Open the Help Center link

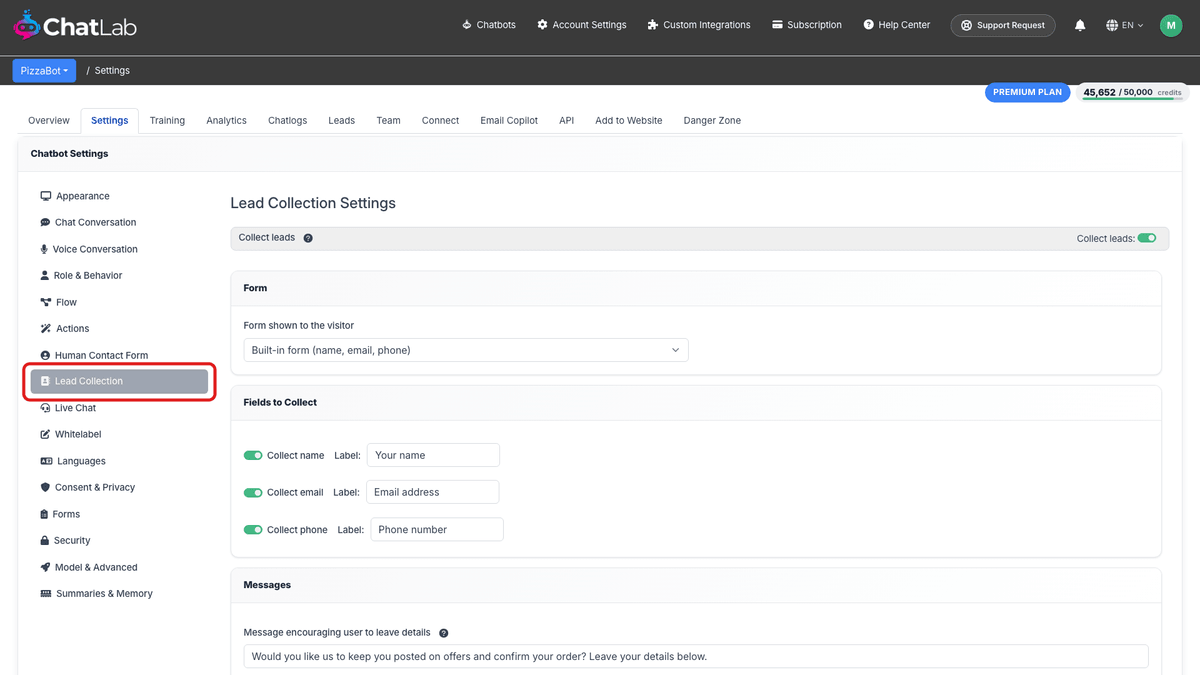(896, 25)
